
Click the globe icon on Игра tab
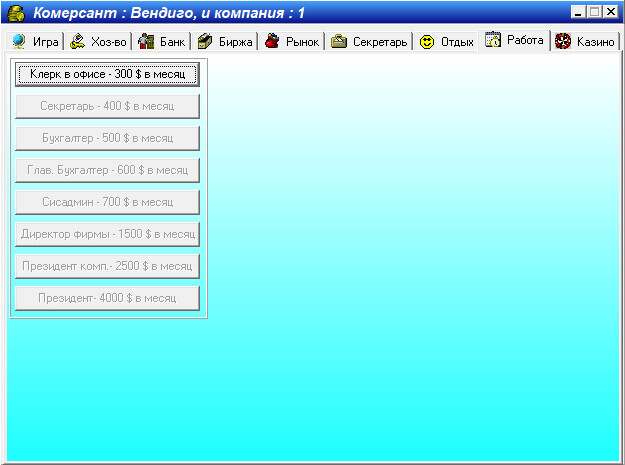click(19, 41)
